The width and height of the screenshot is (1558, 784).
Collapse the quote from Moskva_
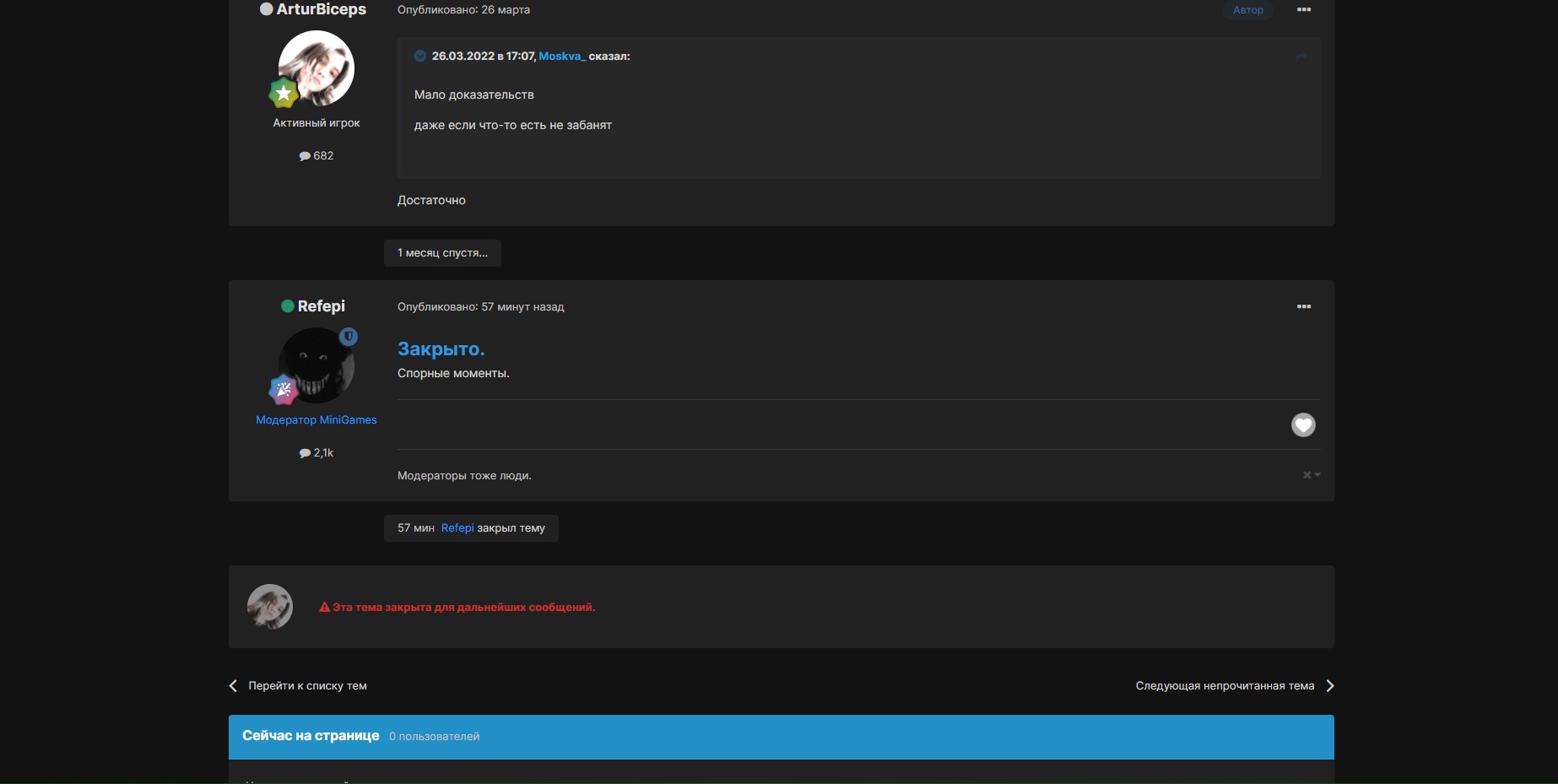(x=420, y=57)
